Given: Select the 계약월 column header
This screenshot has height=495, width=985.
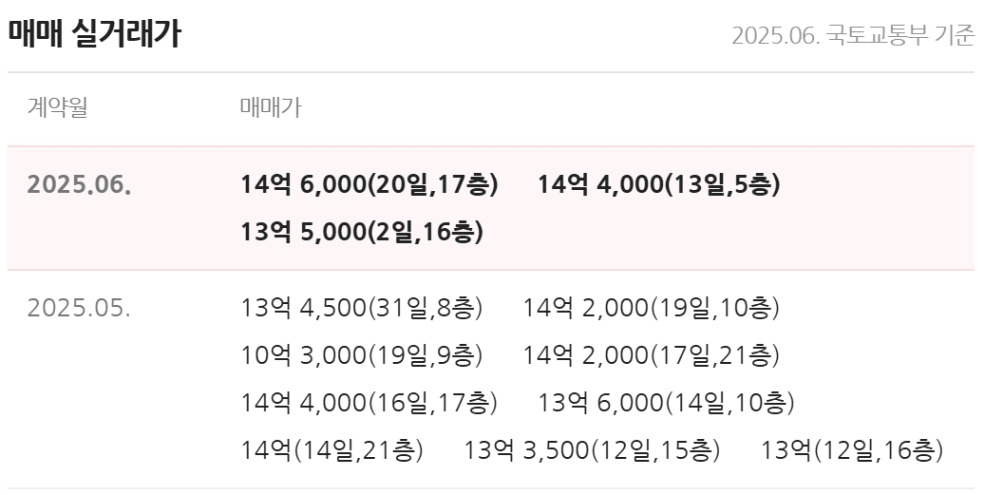Looking at the screenshot, I should pyautogui.click(x=57, y=108).
